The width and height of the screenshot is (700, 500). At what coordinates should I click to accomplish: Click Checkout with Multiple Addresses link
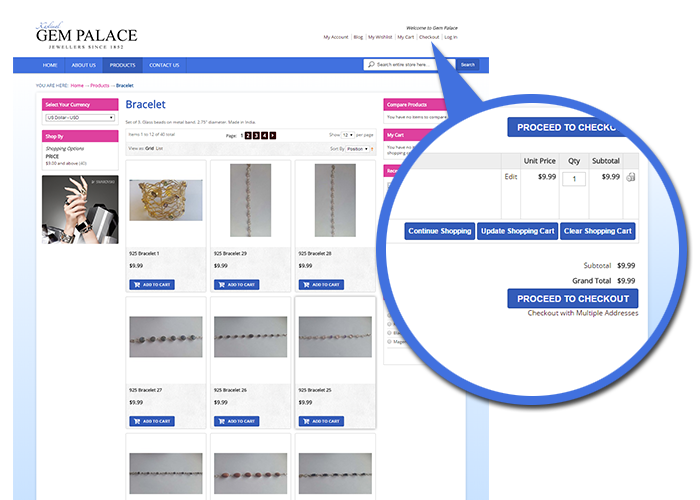point(583,313)
